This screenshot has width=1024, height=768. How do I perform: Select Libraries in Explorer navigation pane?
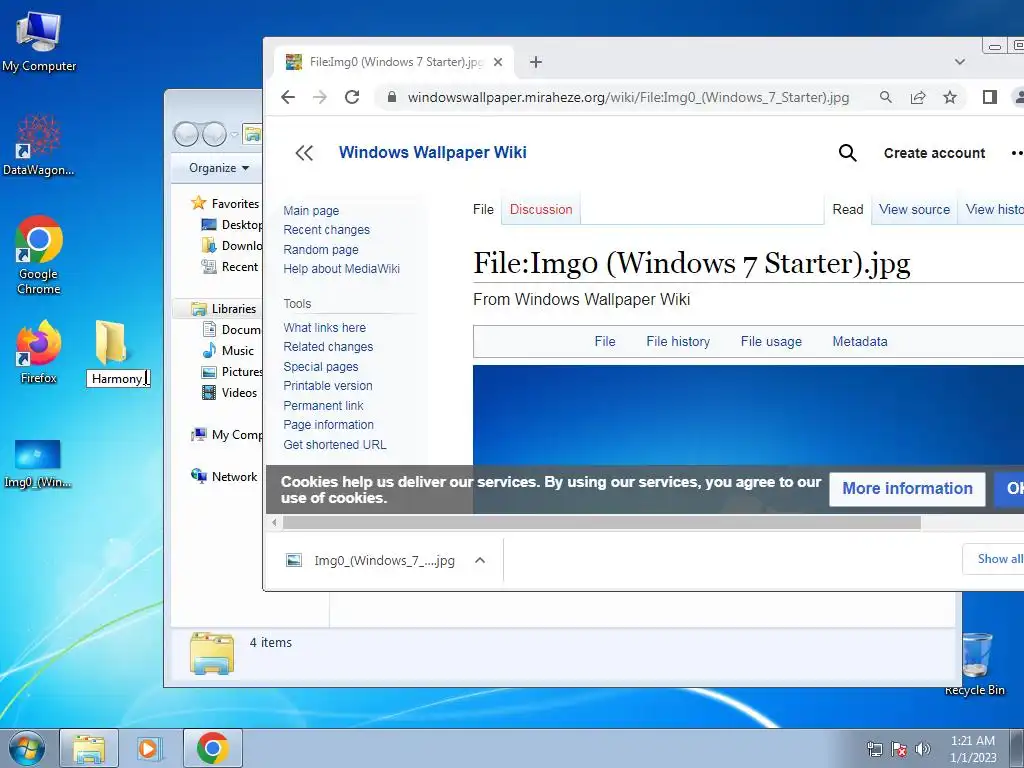coord(223,308)
